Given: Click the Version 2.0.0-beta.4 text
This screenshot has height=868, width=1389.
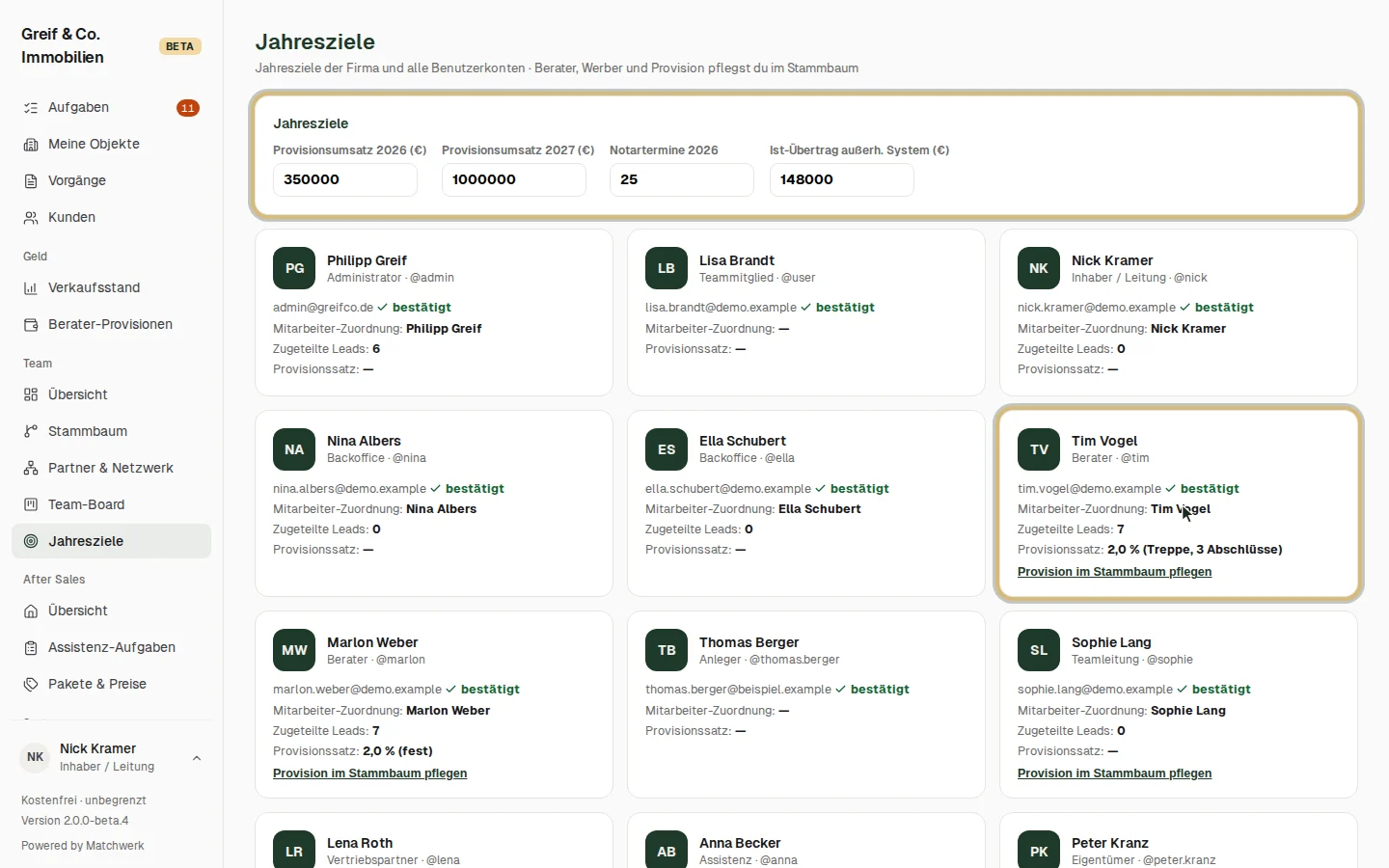Looking at the screenshot, I should click(x=75, y=821).
